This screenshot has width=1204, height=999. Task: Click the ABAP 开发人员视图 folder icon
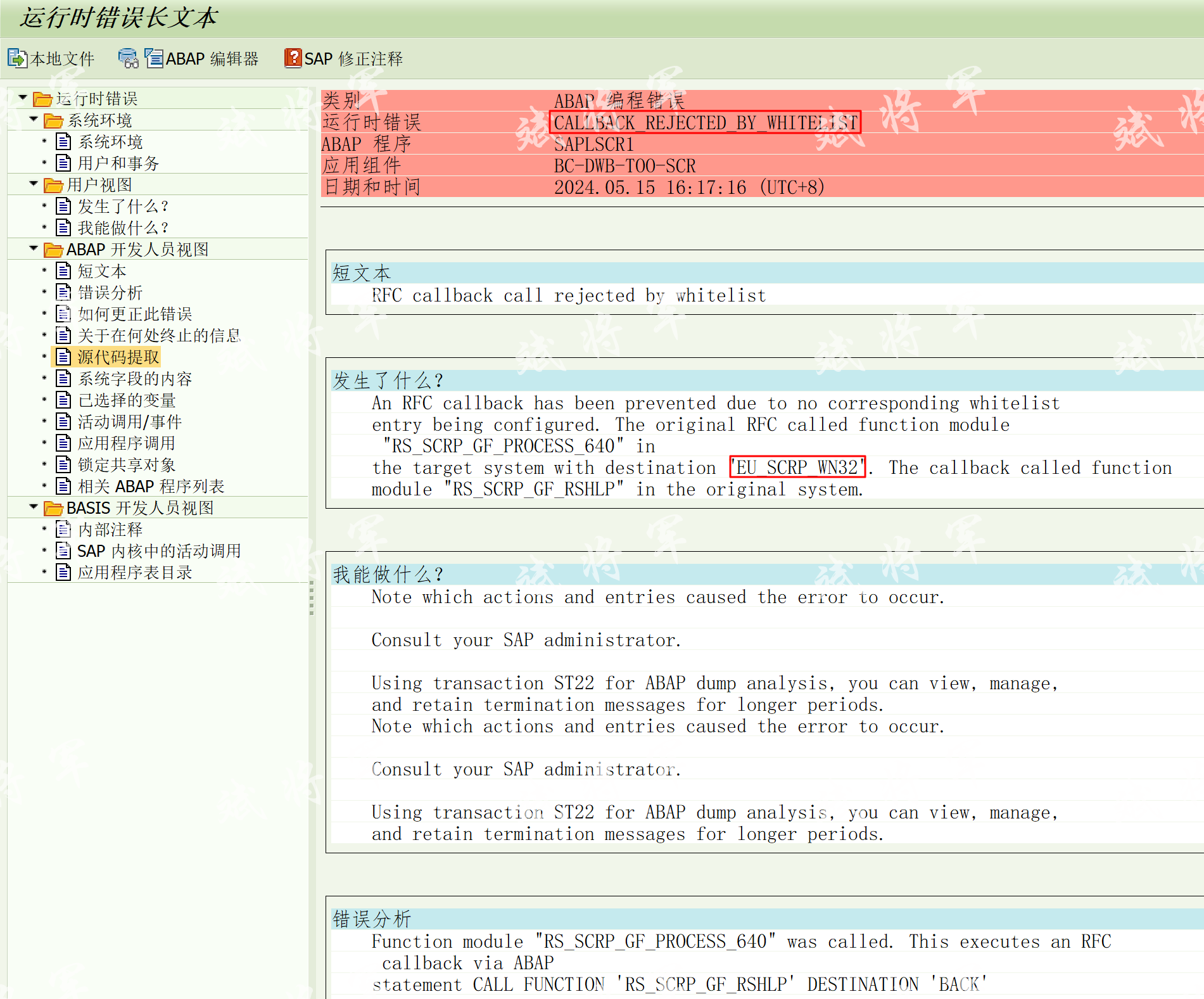click(53, 250)
